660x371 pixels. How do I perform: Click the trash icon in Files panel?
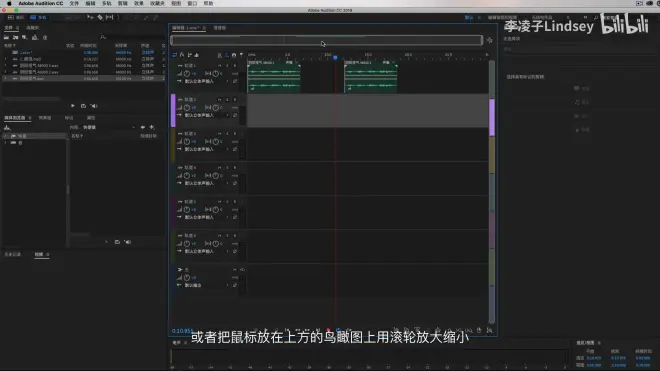[x=45, y=37]
